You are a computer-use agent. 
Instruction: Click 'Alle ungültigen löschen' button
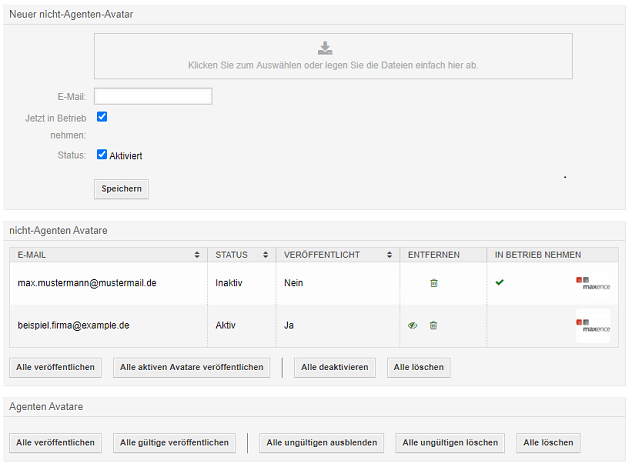(x=450, y=442)
